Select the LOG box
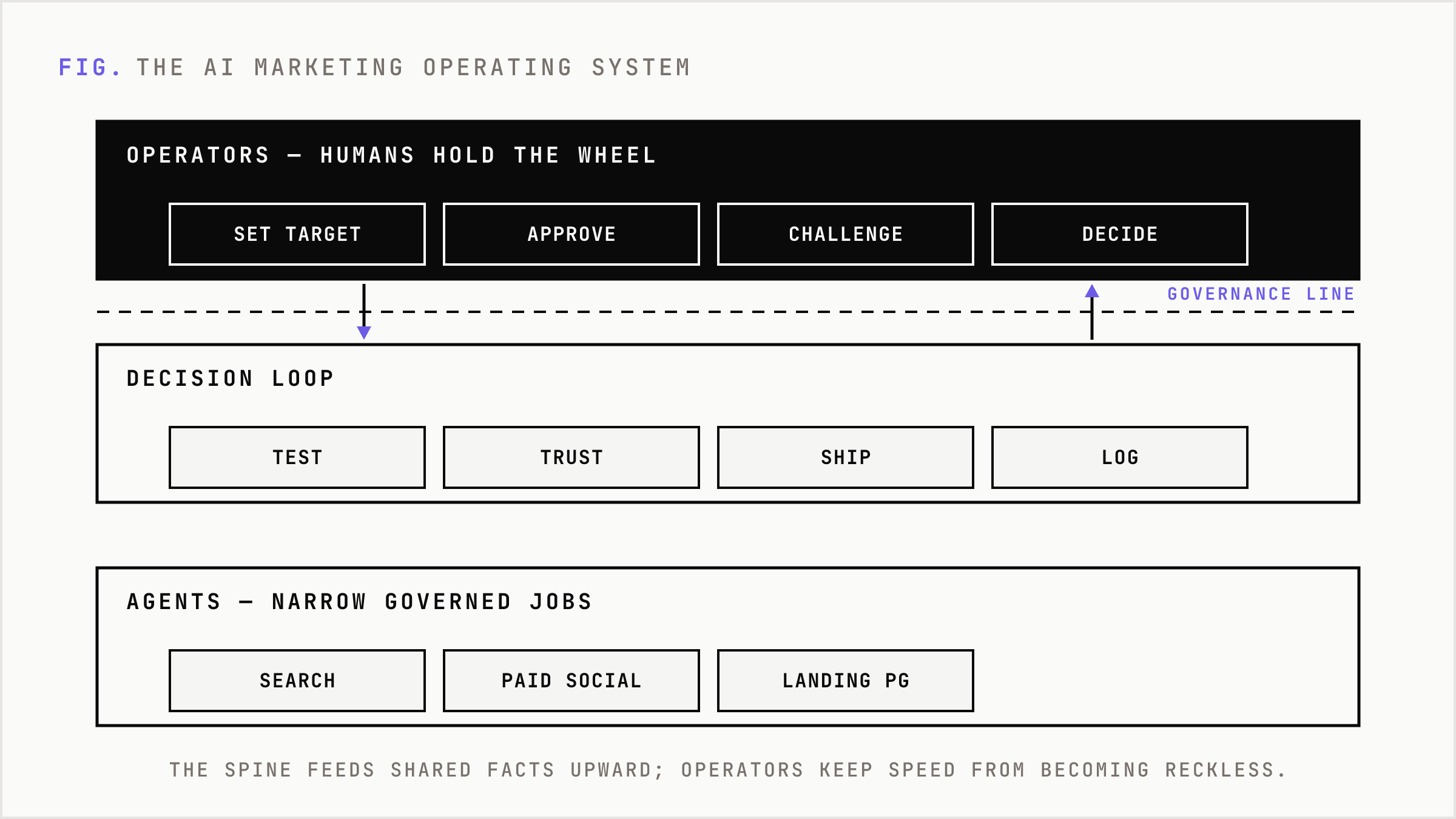Screen dimensions: 1456x819 (1120, 457)
